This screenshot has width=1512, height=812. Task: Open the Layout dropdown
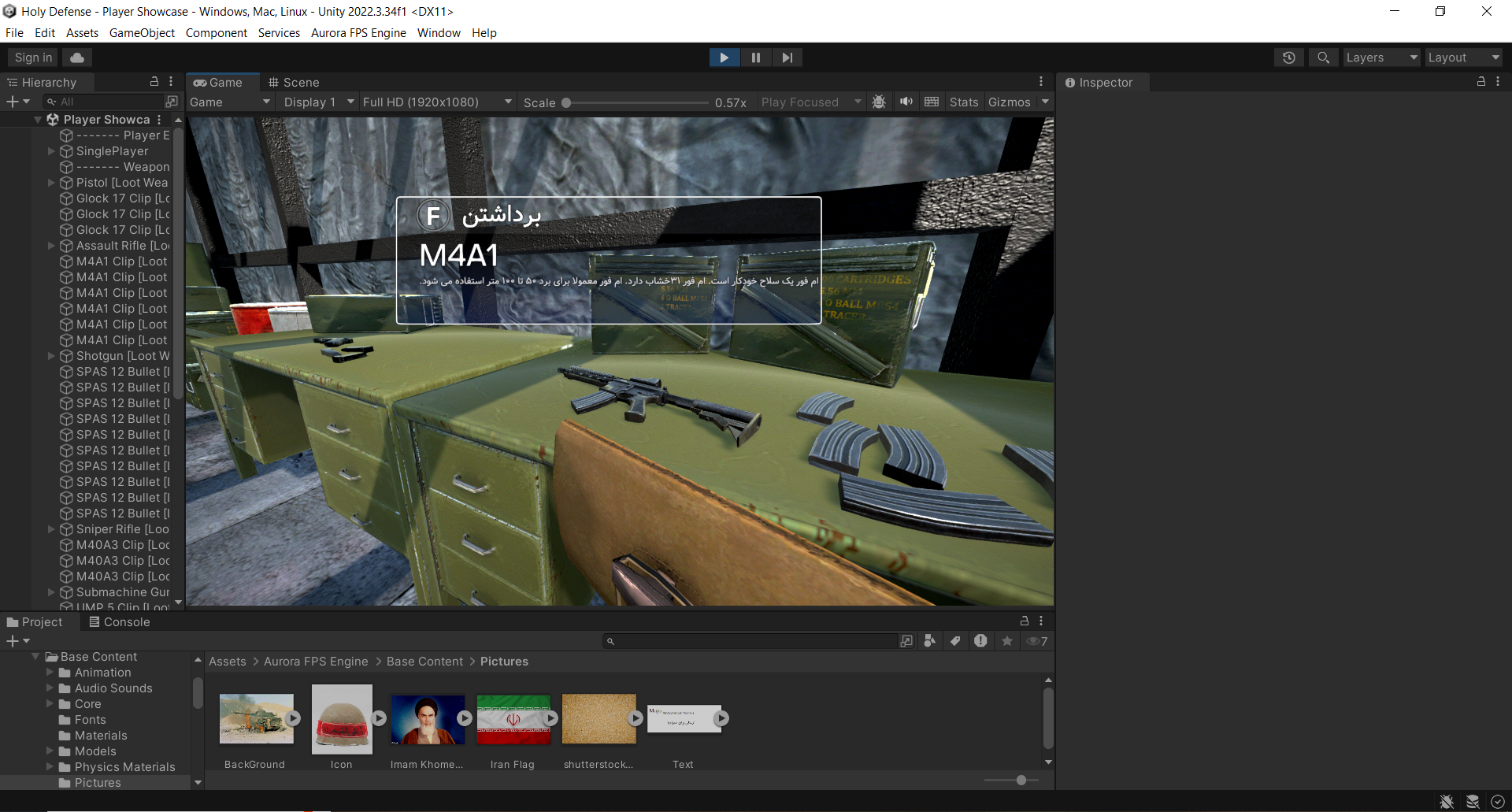[1464, 57]
